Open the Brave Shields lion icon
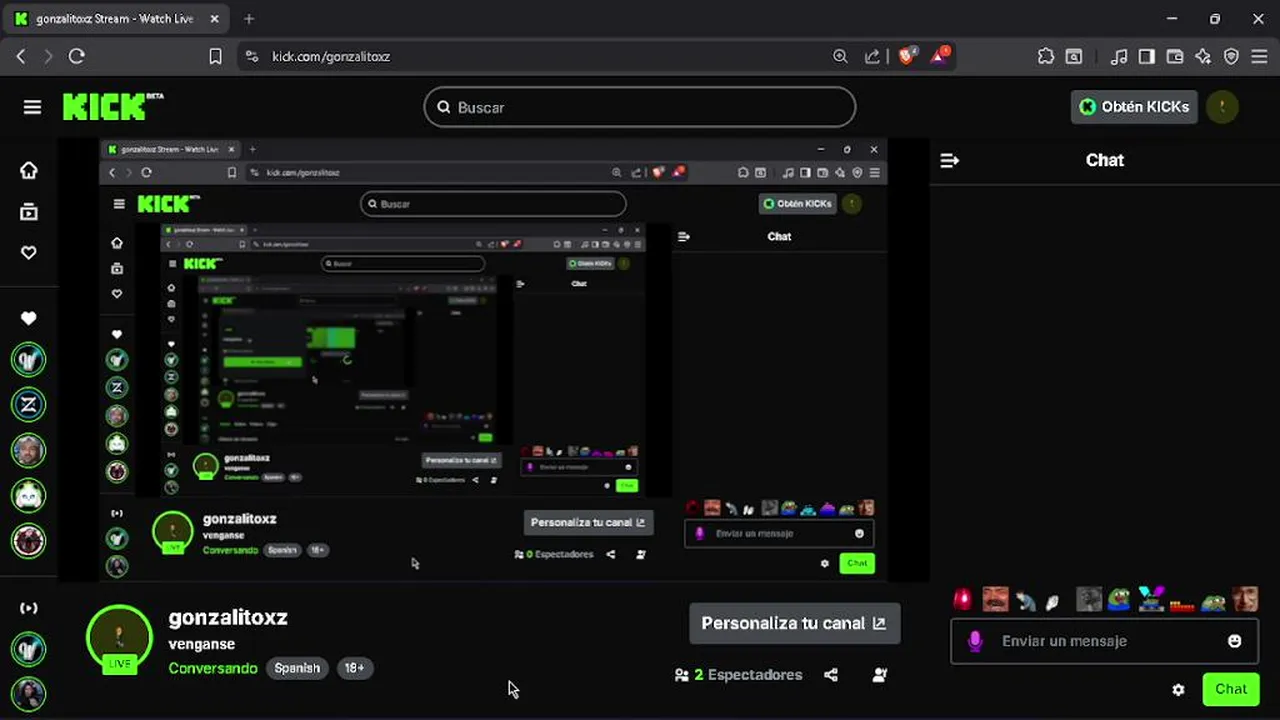Image resolution: width=1280 pixels, height=720 pixels. click(906, 56)
